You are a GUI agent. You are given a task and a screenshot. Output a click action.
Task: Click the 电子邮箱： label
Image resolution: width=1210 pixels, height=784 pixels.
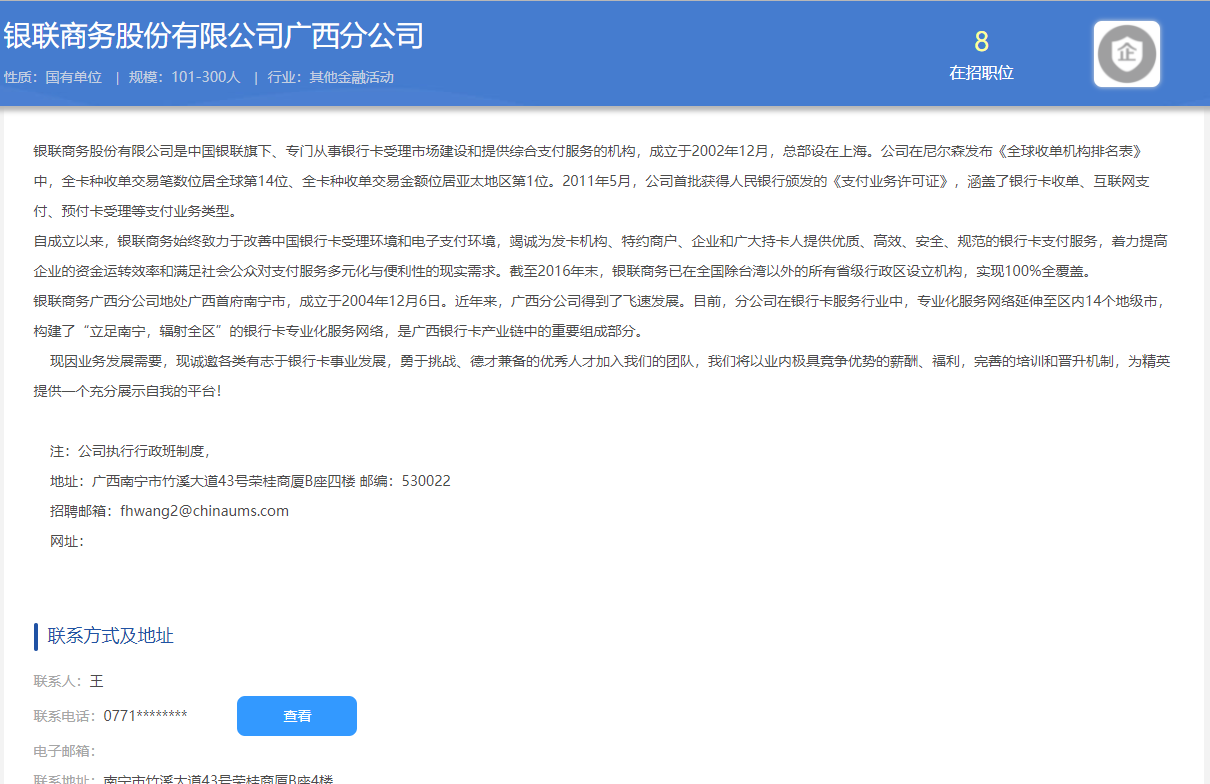coord(64,751)
